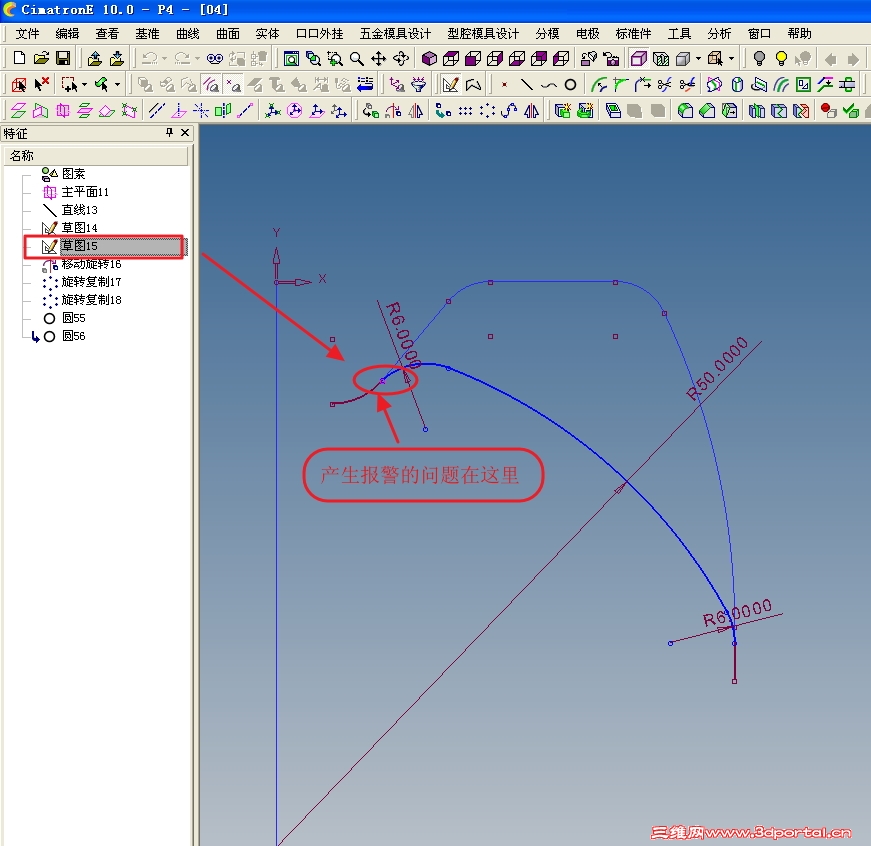Image resolution: width=871 pixels, height=846 pixels.
Task: Select the R50.0000 dimension in the sketch
Action: click(717, 368)
